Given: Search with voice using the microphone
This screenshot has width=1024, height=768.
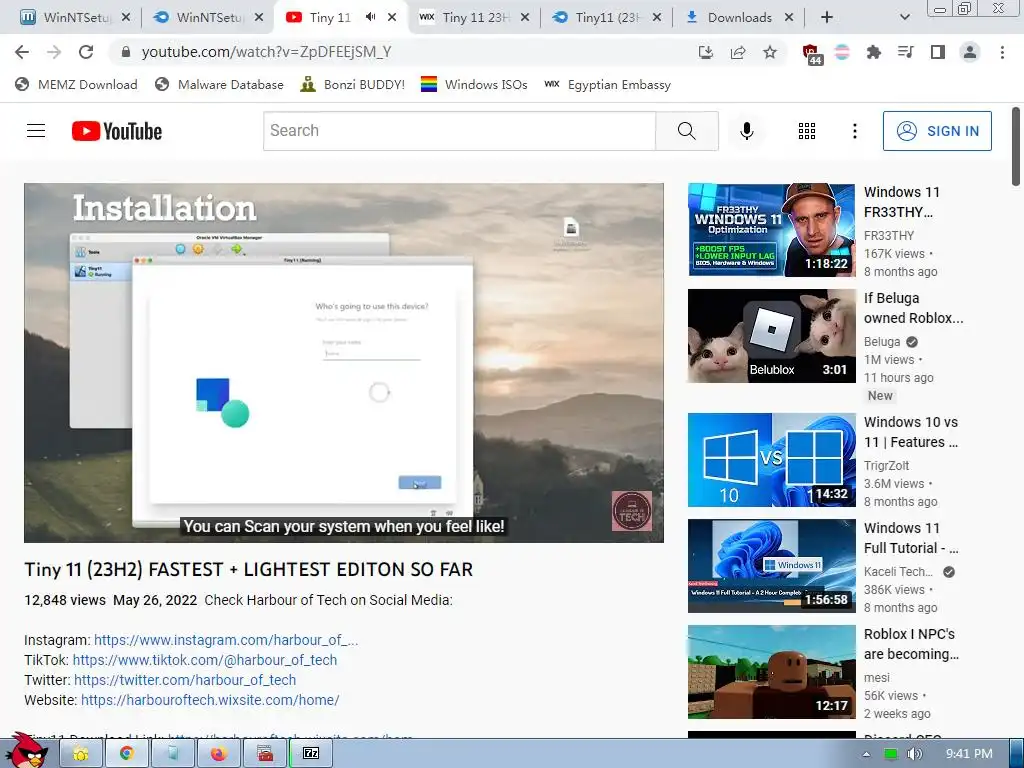Looking at the screenshot, I should (x=746, y=131).
